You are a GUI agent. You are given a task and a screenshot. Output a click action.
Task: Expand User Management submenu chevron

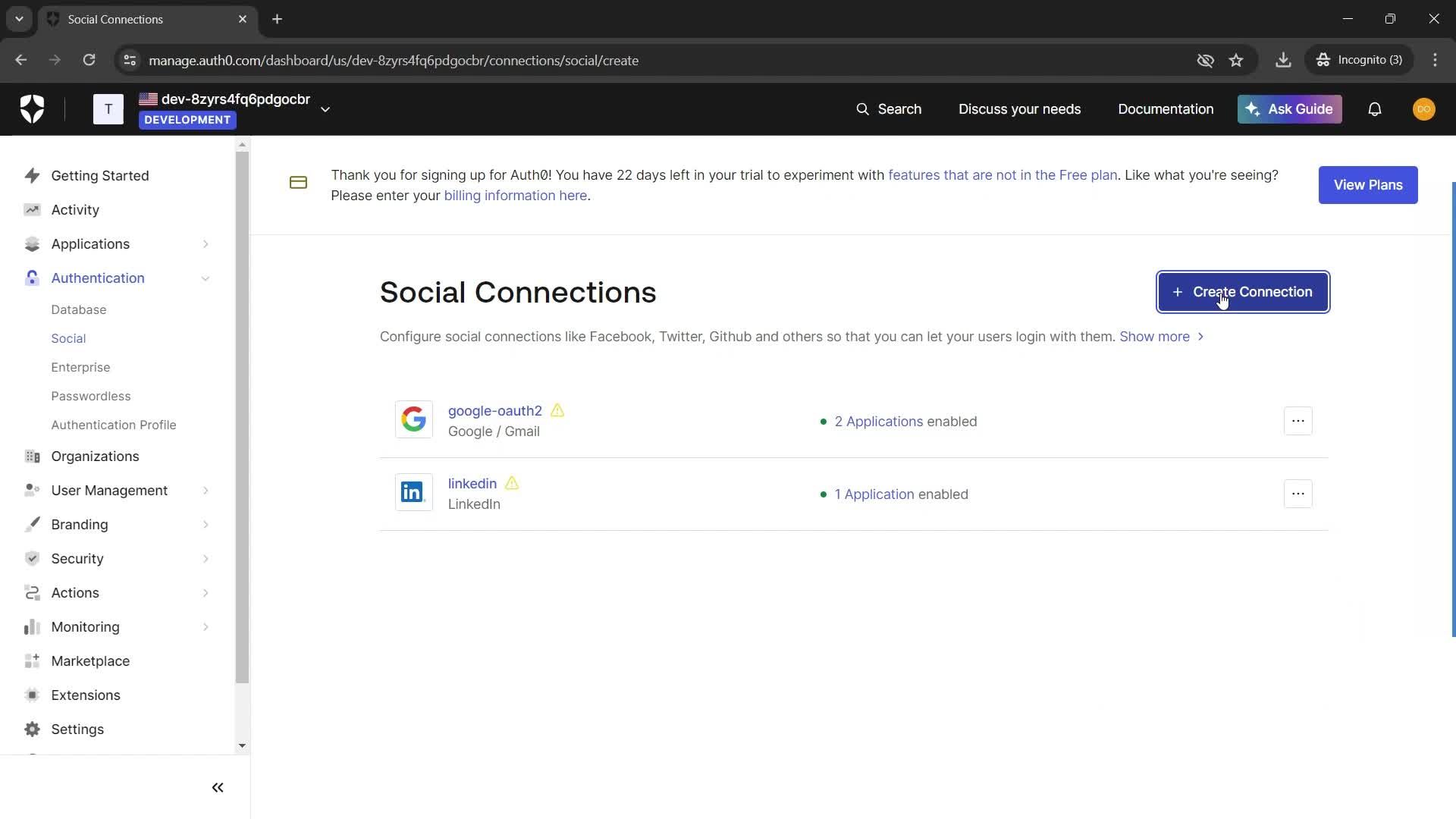[x=206, y=491]
